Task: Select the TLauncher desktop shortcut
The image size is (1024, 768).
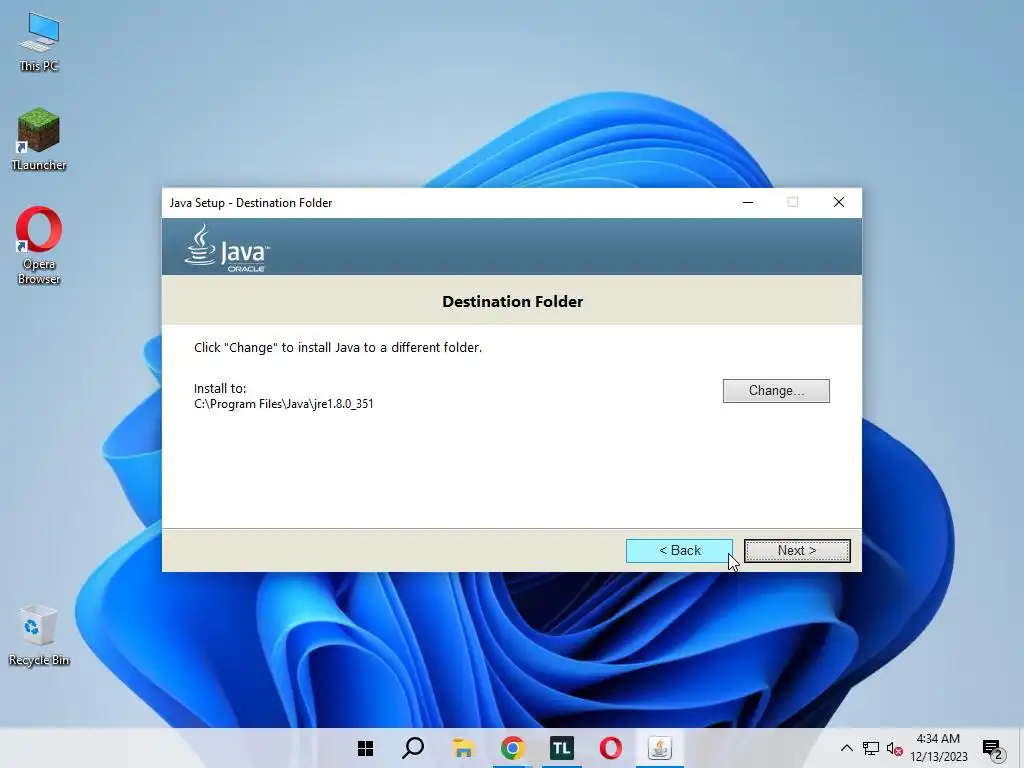Action: (39, 140)
